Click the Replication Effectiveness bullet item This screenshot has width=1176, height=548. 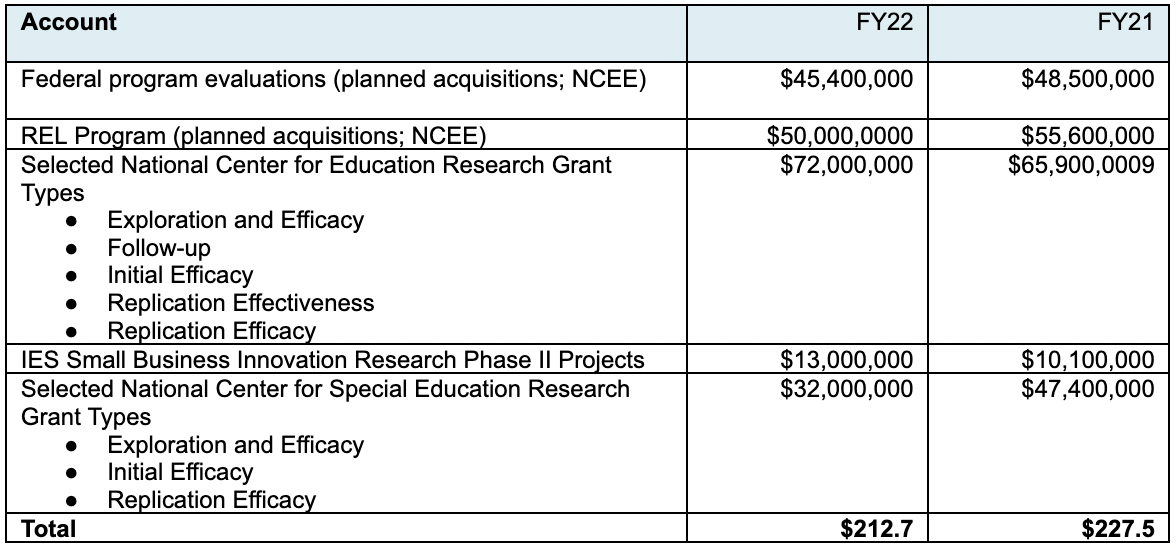241,303
